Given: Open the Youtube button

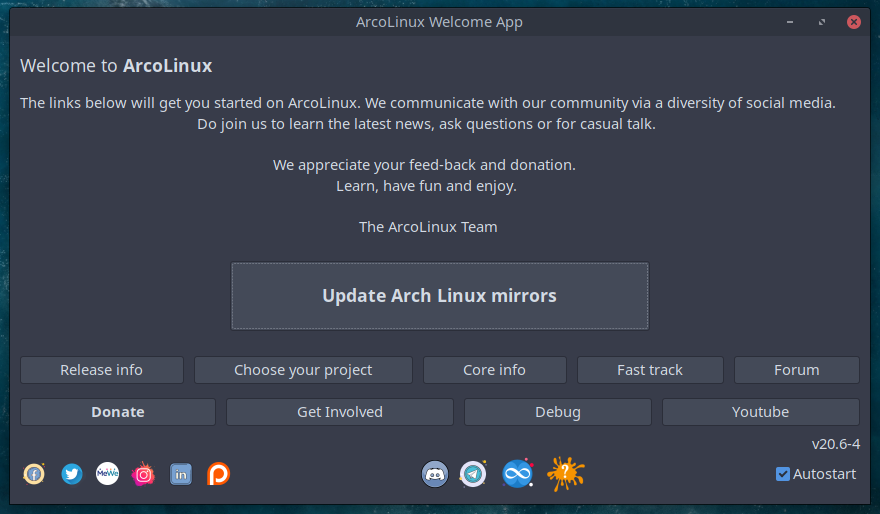Looking at the screenshot, I should click(760, 412).
